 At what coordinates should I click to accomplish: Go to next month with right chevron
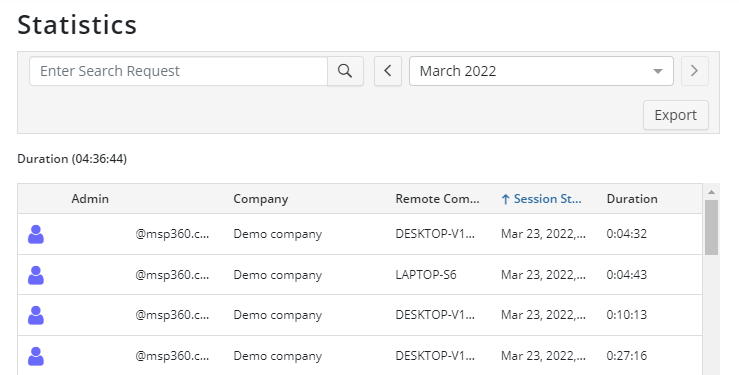coord(695,71)
